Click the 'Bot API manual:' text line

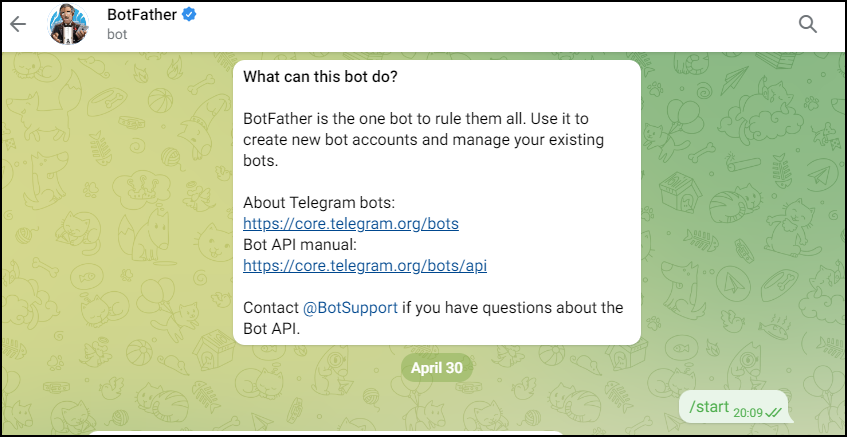(300, 245)
